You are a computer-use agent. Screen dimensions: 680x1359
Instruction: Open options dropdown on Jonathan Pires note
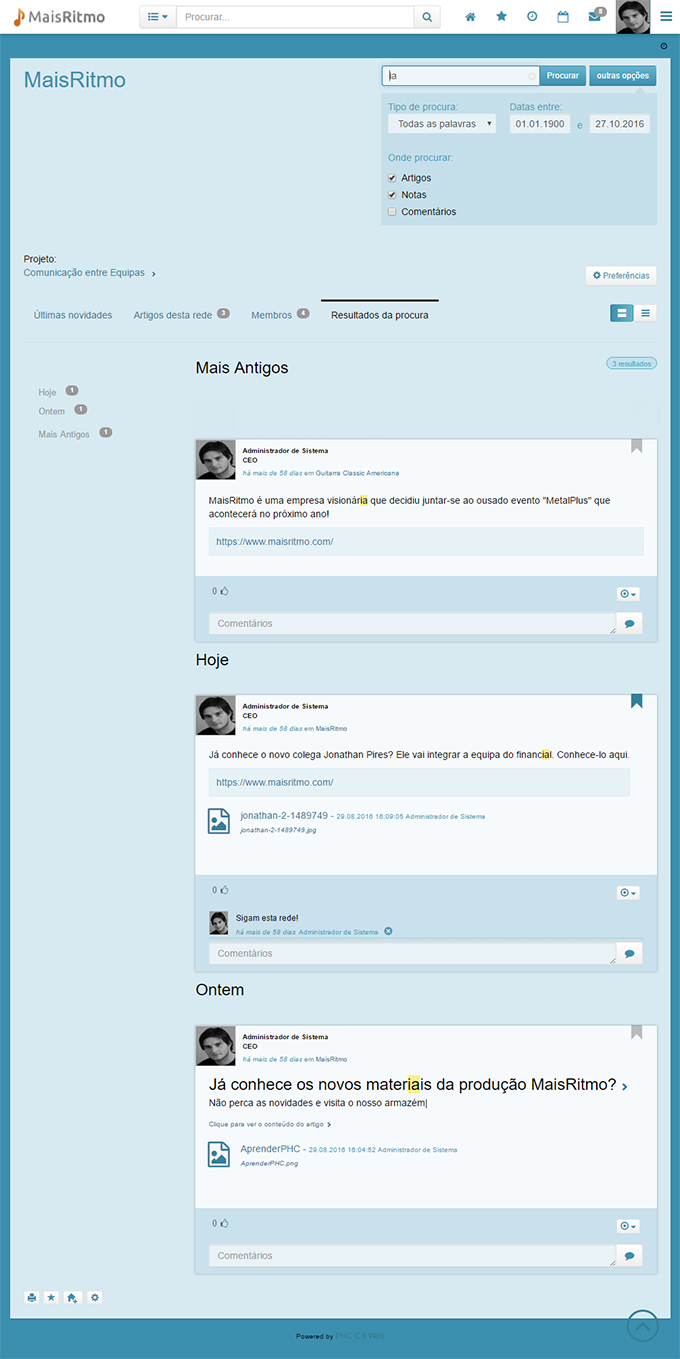point(628,893)
